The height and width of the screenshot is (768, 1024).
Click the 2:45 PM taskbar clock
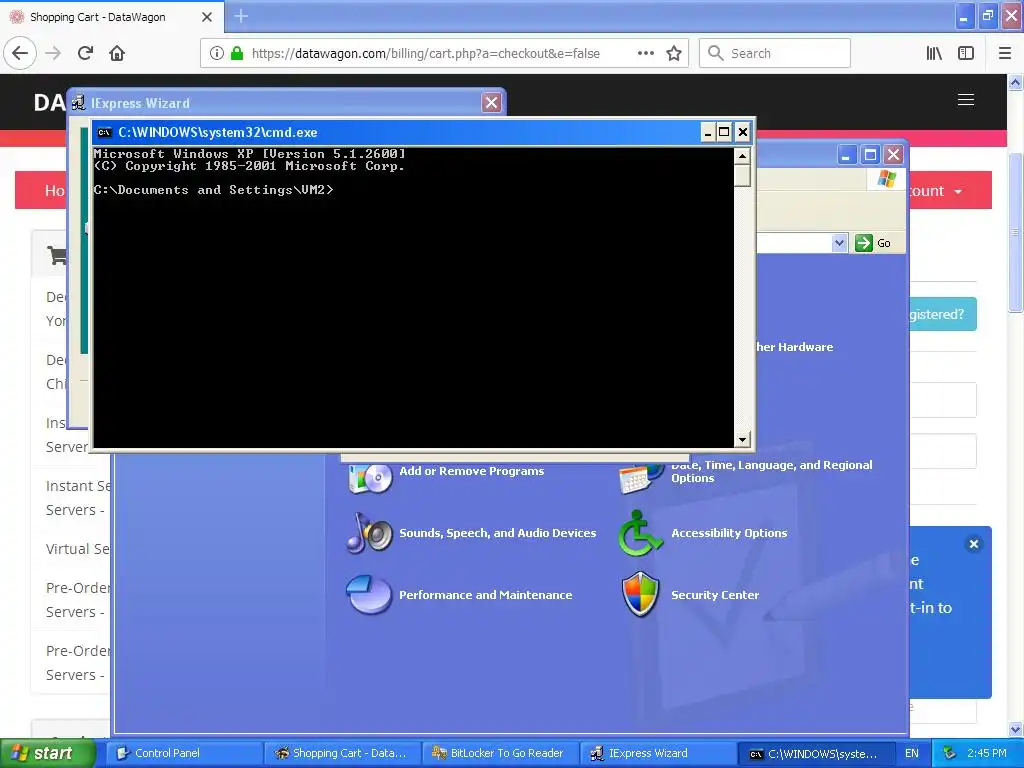pyautogui.click(x=987, y=753)
